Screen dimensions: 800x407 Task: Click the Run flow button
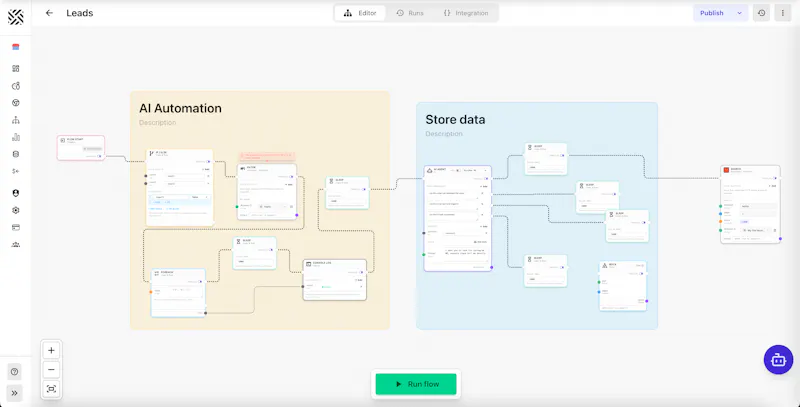click(x=416, y=384)
